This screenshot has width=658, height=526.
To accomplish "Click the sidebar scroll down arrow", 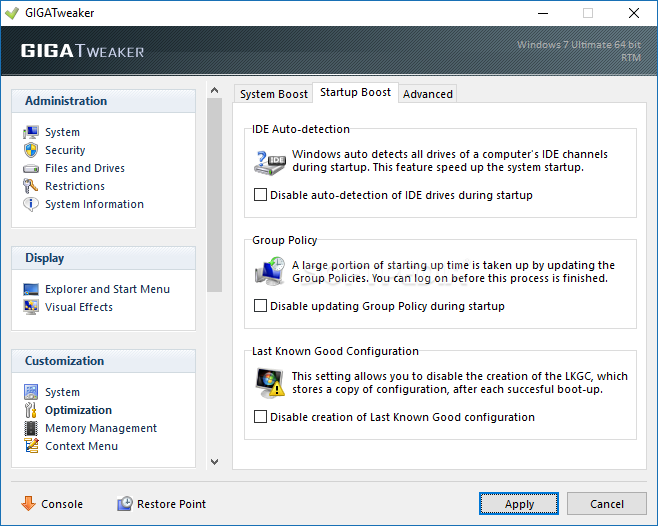I will pos(214,462).
